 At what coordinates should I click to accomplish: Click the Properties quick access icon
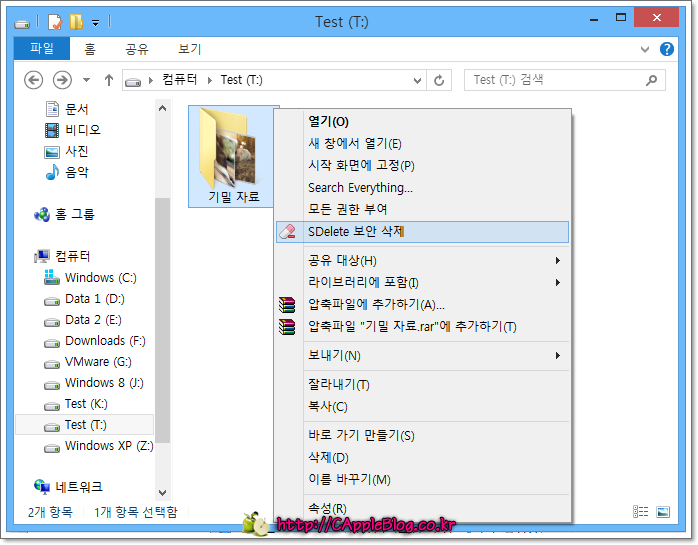(x=55, y=21)
